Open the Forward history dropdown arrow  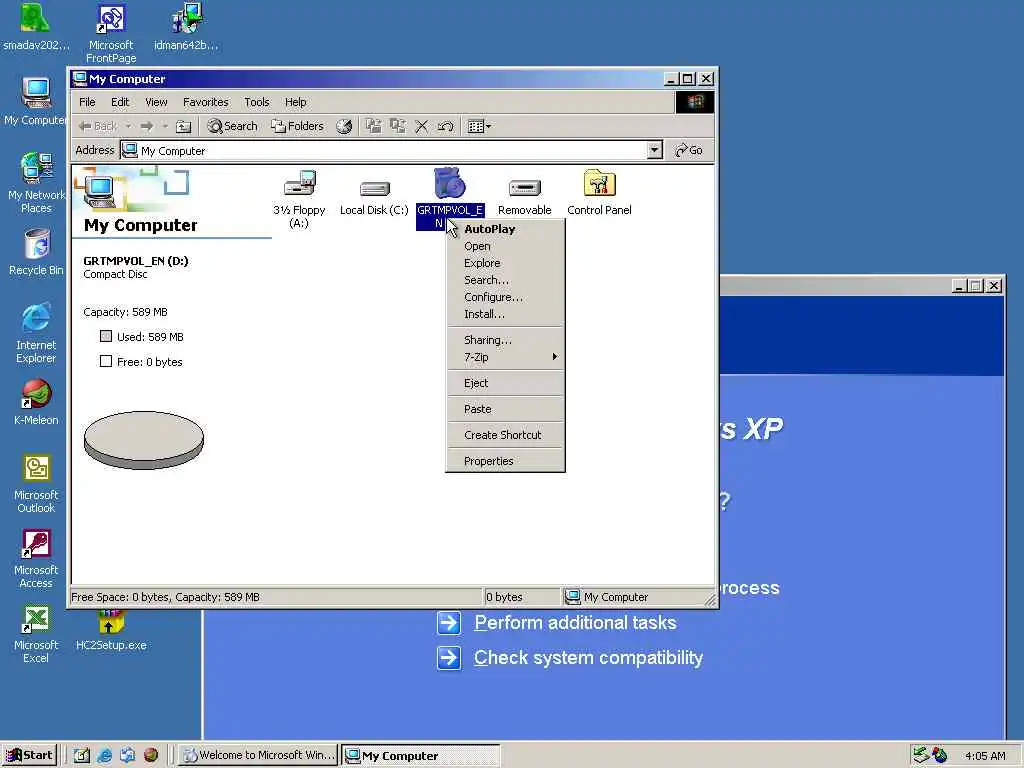pos(165,127)
